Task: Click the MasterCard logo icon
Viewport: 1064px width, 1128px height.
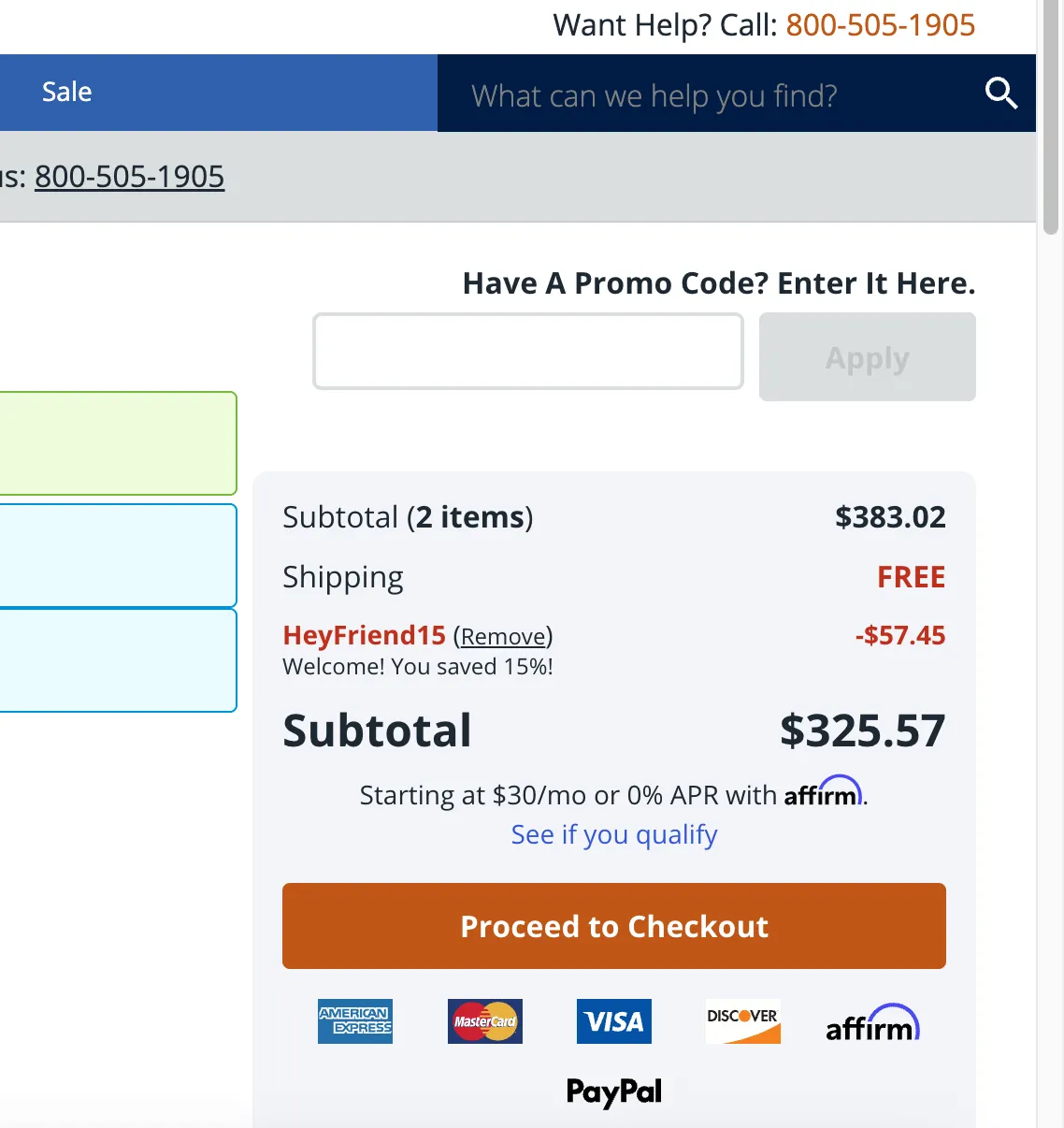Action: 484,1021
